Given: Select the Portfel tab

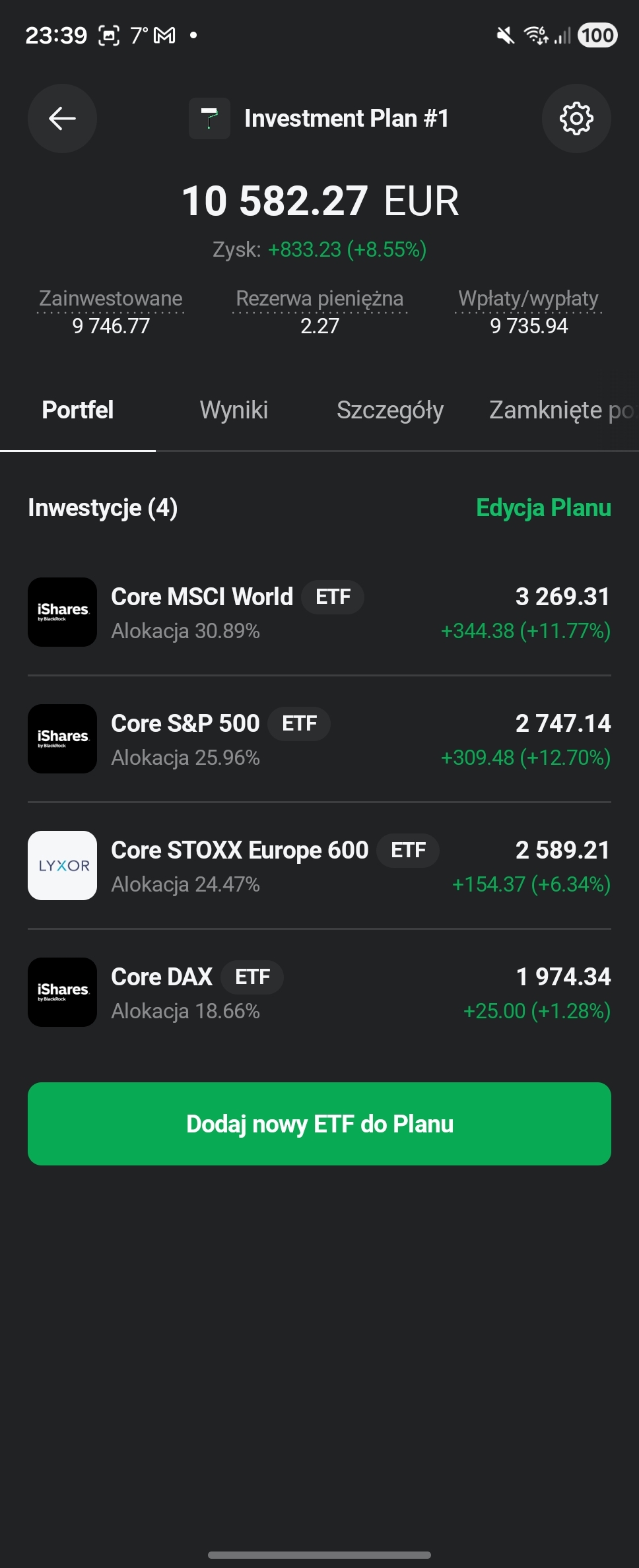Looking at the screenshot, I should (78, 410).
